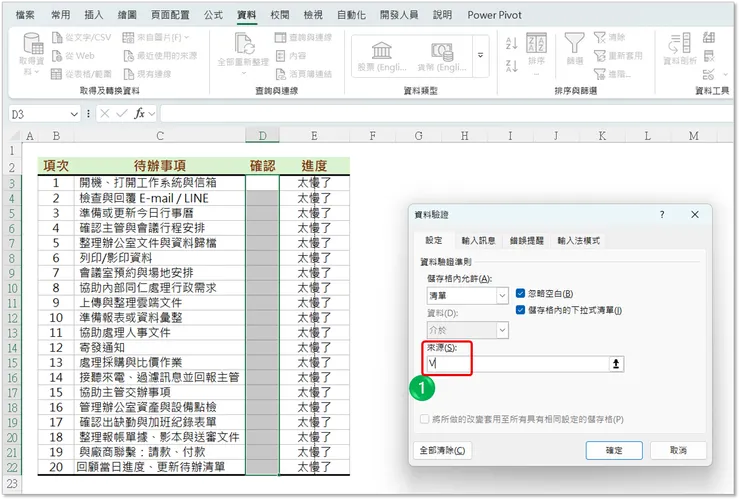Close the 資料驗證 dialog
Image resolution: width=740 pixels, height=500 pixels.
point(695,215)
